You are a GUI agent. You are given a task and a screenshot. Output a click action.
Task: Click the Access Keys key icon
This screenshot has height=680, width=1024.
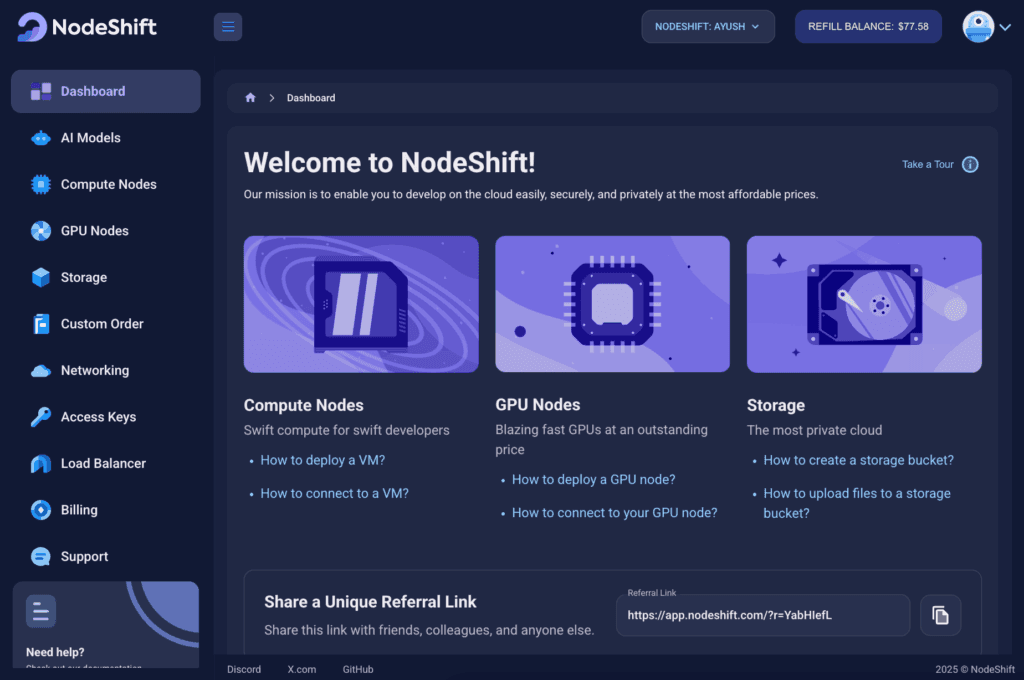[x=40, y=417]
